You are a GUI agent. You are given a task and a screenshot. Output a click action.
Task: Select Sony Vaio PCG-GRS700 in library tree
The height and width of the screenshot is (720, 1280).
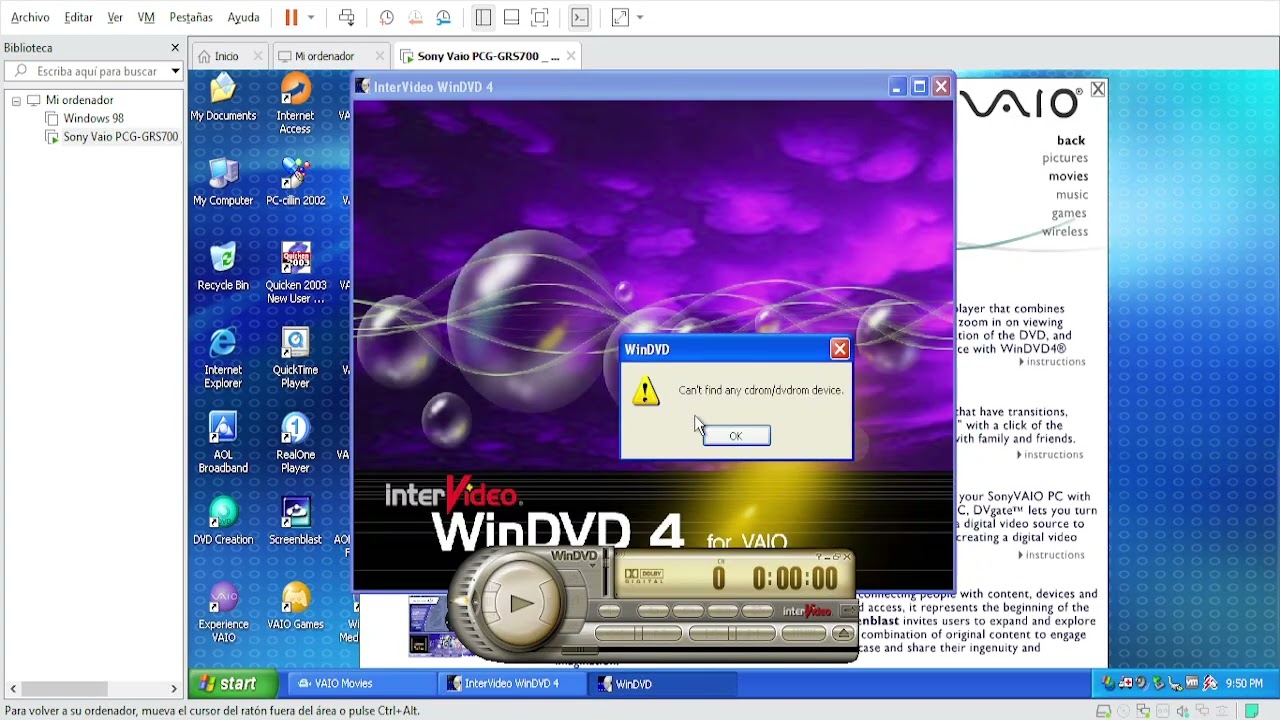(111, 137)
